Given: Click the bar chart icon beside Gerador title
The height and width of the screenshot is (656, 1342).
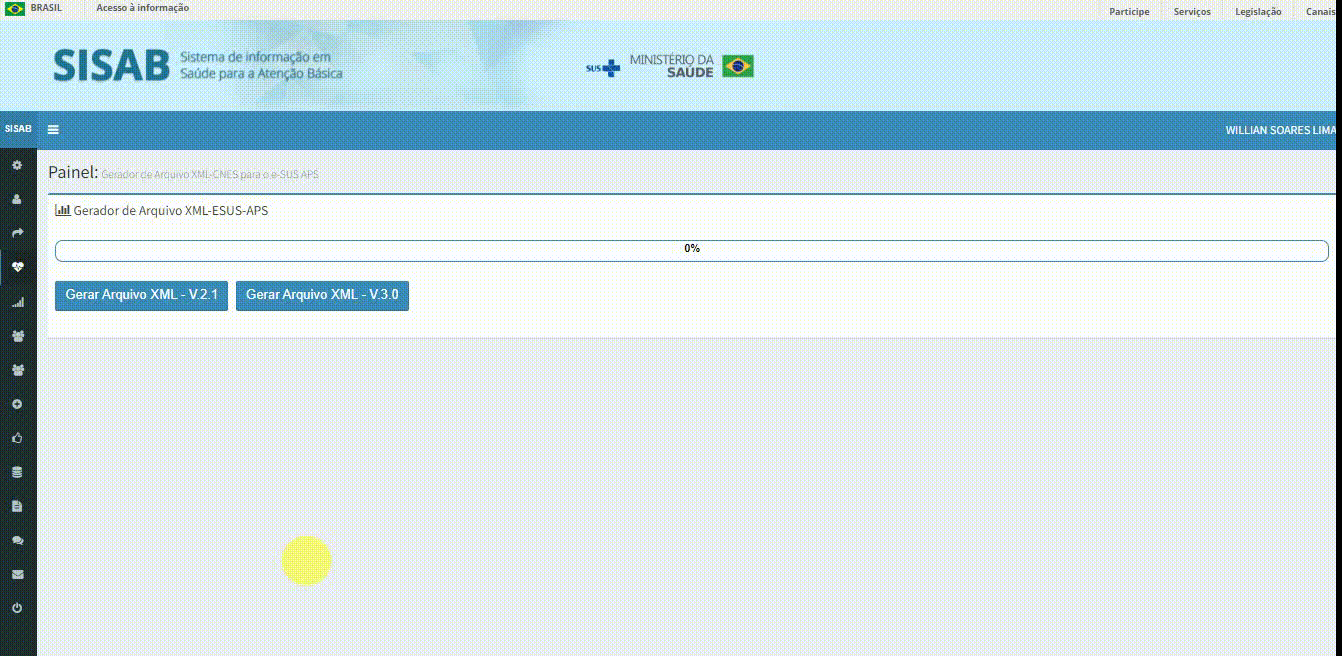Looking at the screenshot, I should [62, 210].
